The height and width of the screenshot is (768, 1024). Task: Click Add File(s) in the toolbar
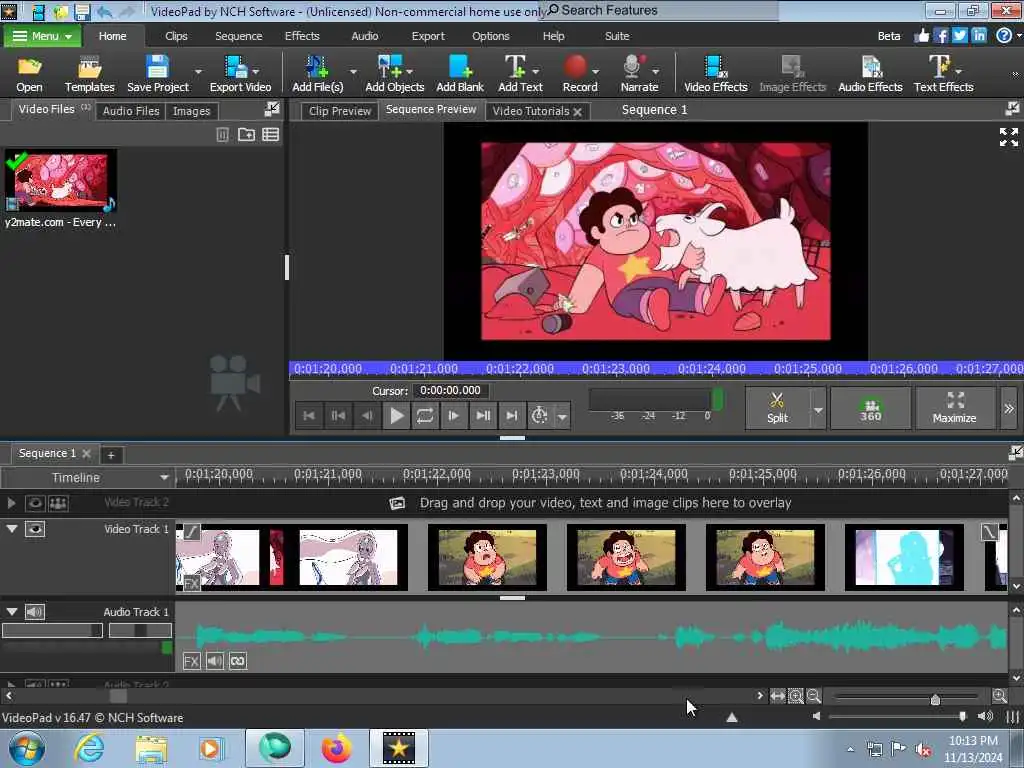click(x=317, y=74)
